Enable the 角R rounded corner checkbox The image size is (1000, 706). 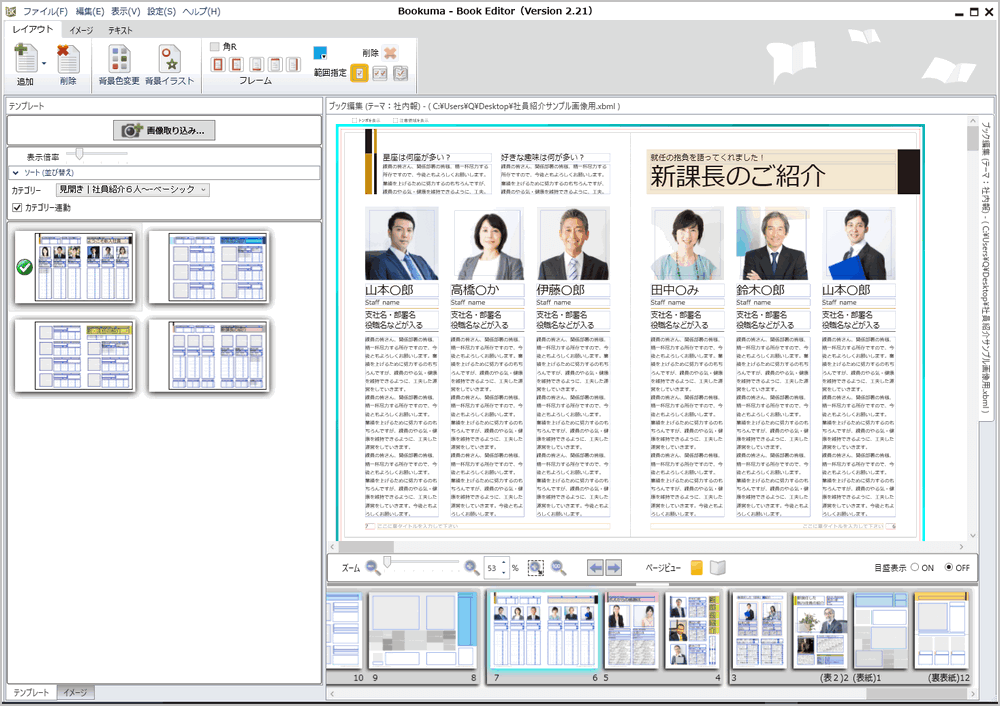click(x=215, y=47)
